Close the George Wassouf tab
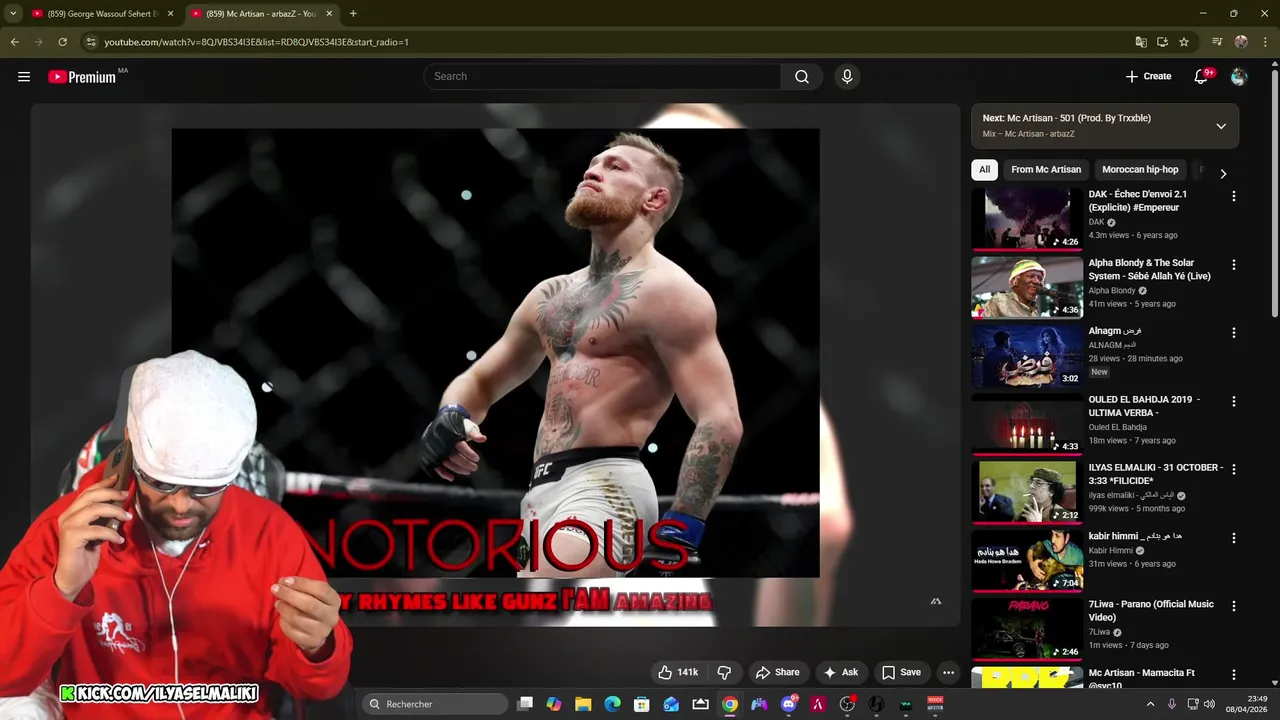 point(170,14)
